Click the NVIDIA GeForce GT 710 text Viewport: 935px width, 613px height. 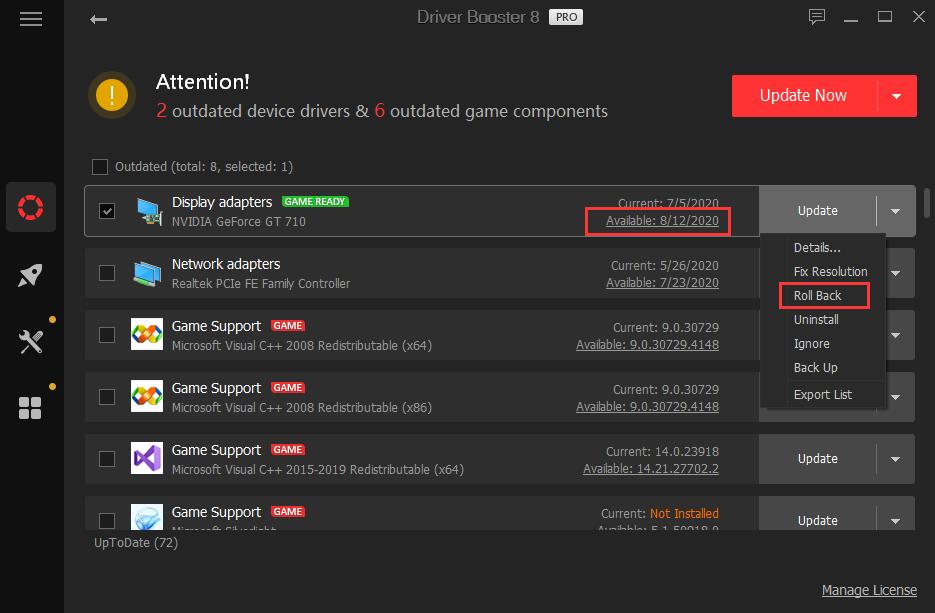pyautogui.click(x=239, y=222)
